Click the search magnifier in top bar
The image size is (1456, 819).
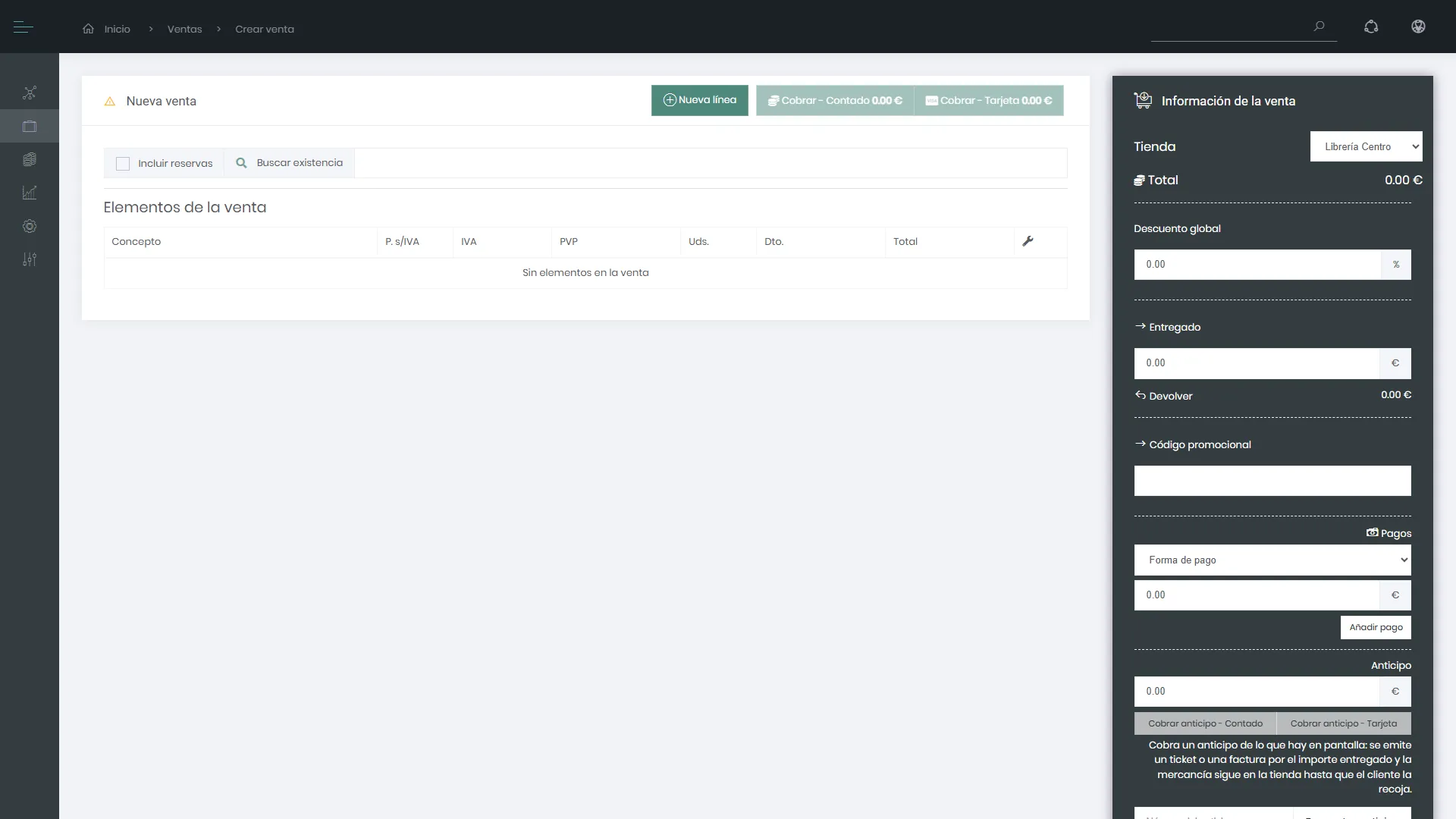(1319, 27)
